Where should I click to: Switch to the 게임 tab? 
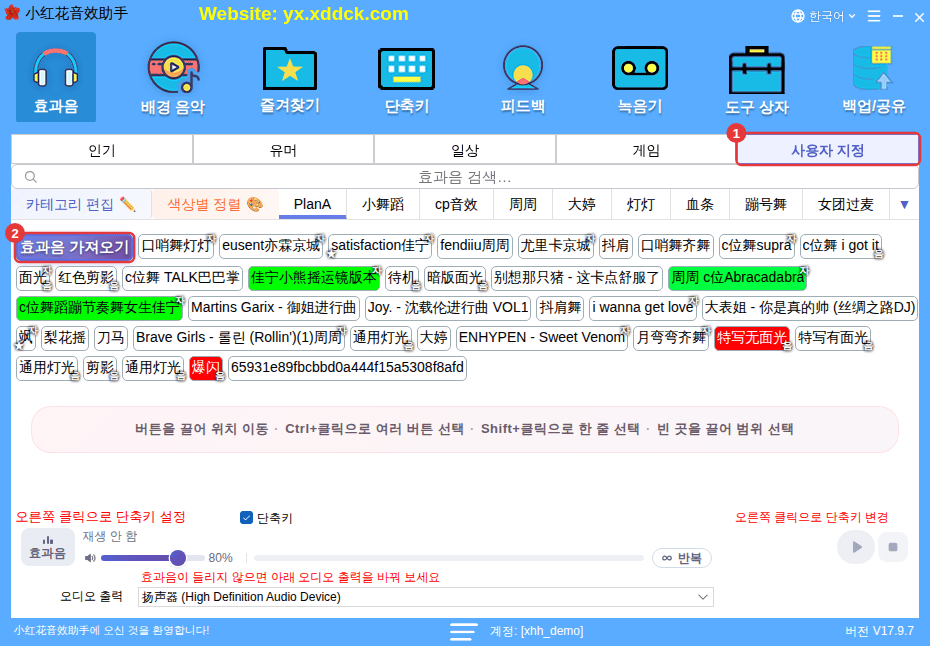coord(646,150)
